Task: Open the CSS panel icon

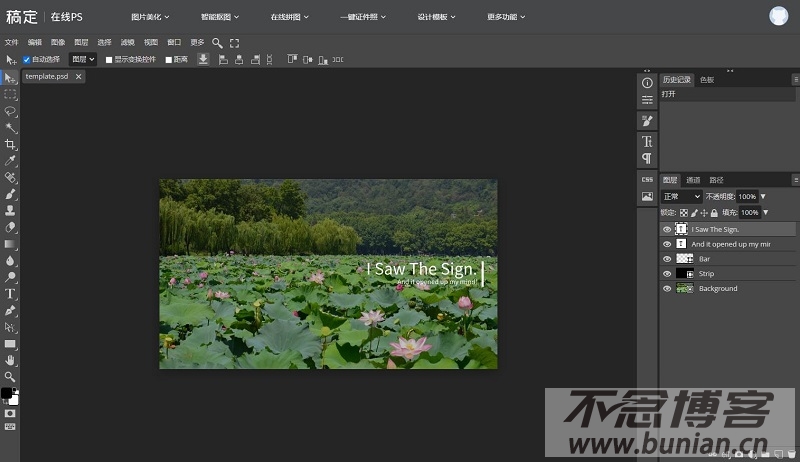Action: pyautogui.click(x=647, y=179)
